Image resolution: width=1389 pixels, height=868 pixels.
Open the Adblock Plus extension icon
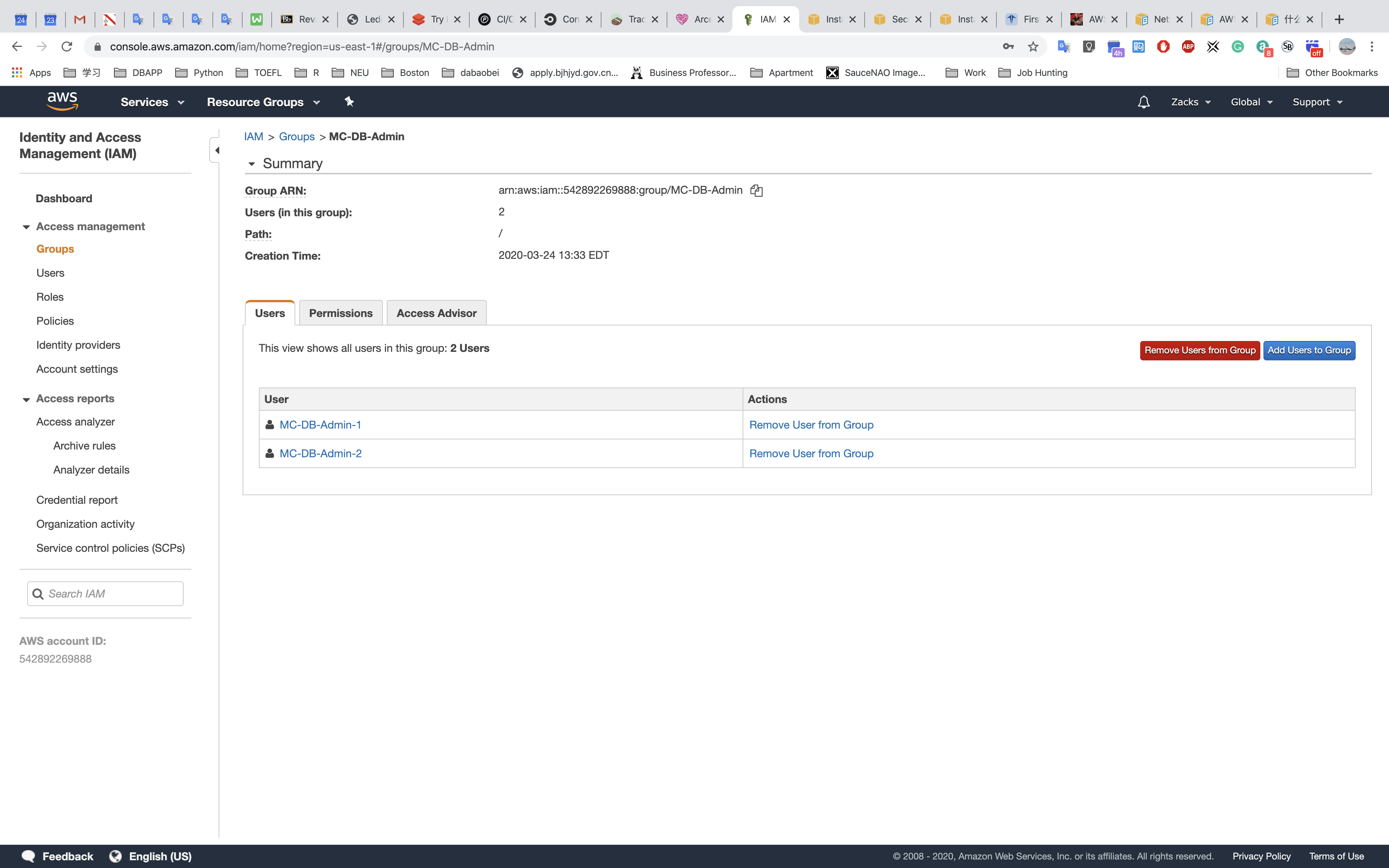click(1187, 46)
